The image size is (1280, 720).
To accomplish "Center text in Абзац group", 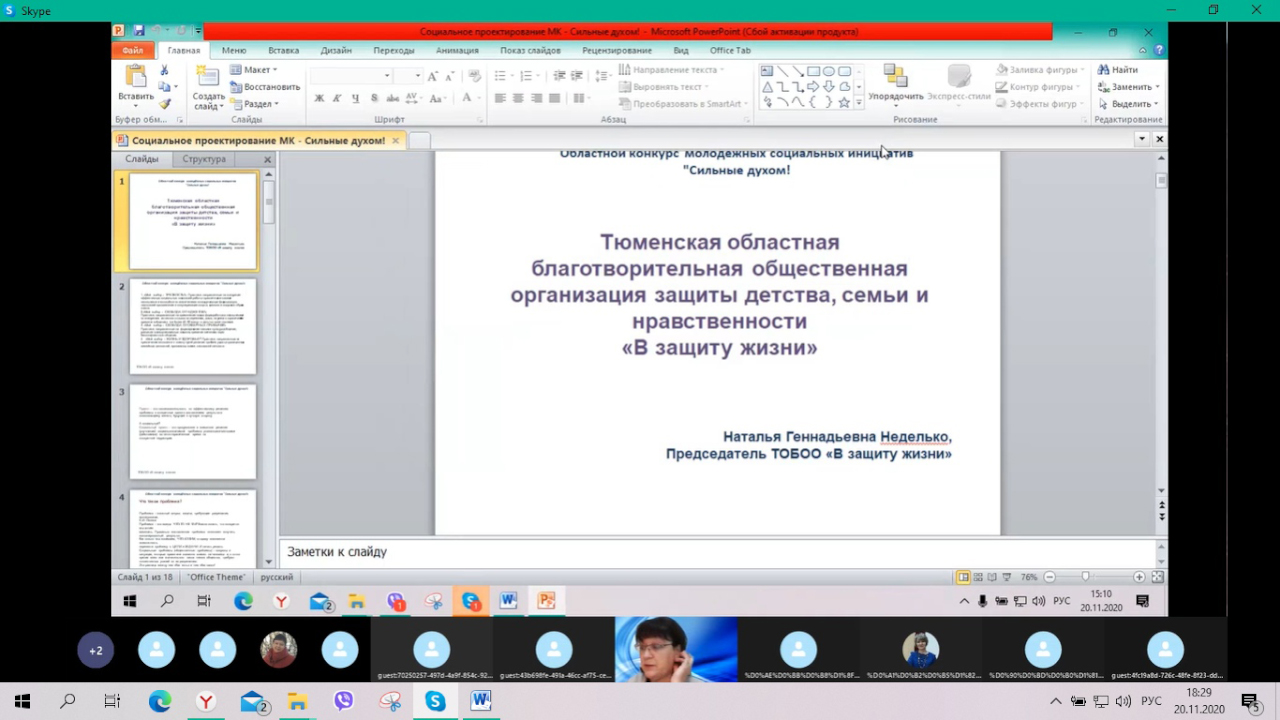I will coord(518,98).
